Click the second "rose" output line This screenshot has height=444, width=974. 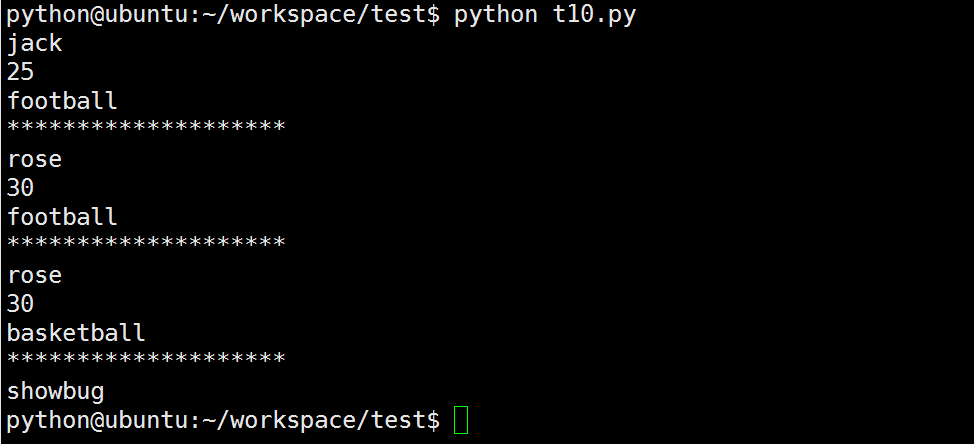pyautogui.click(x=34, y=275)
